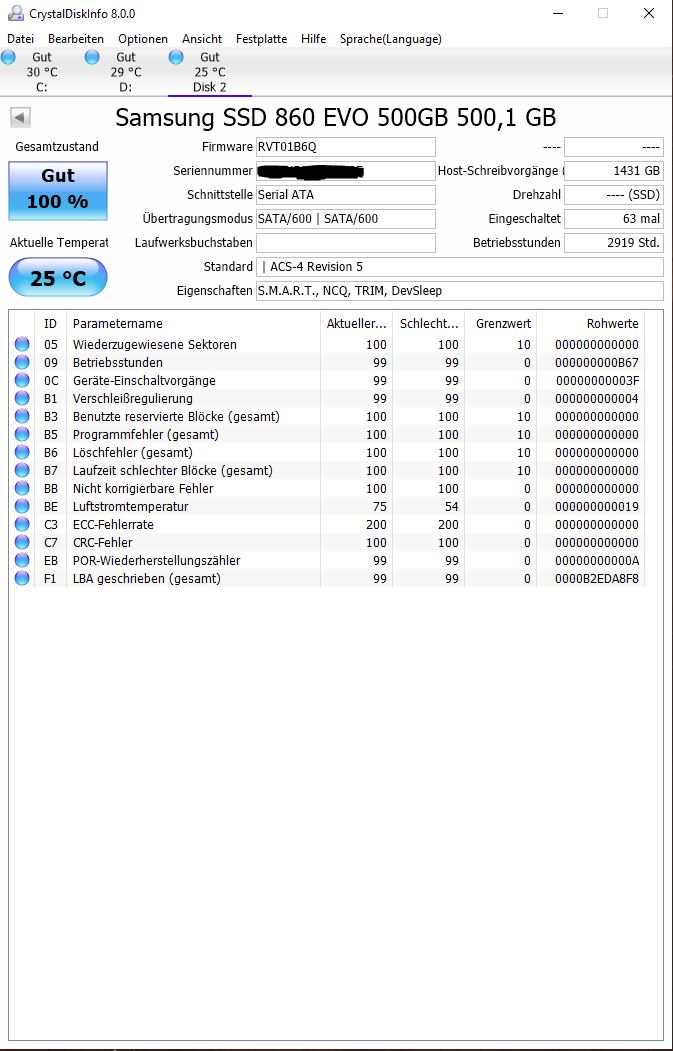Click the Gesamtzustand label
This screenshot has width=673, height=1051.
click(57, 147)
